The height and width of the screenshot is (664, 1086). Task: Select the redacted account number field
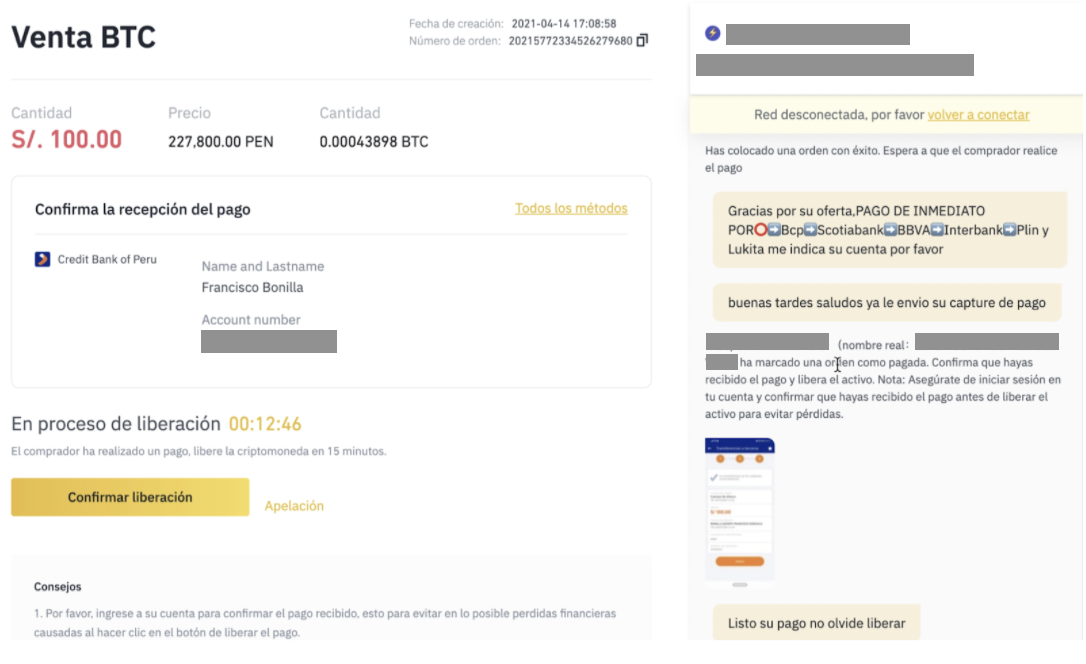[x=269, y=341]
